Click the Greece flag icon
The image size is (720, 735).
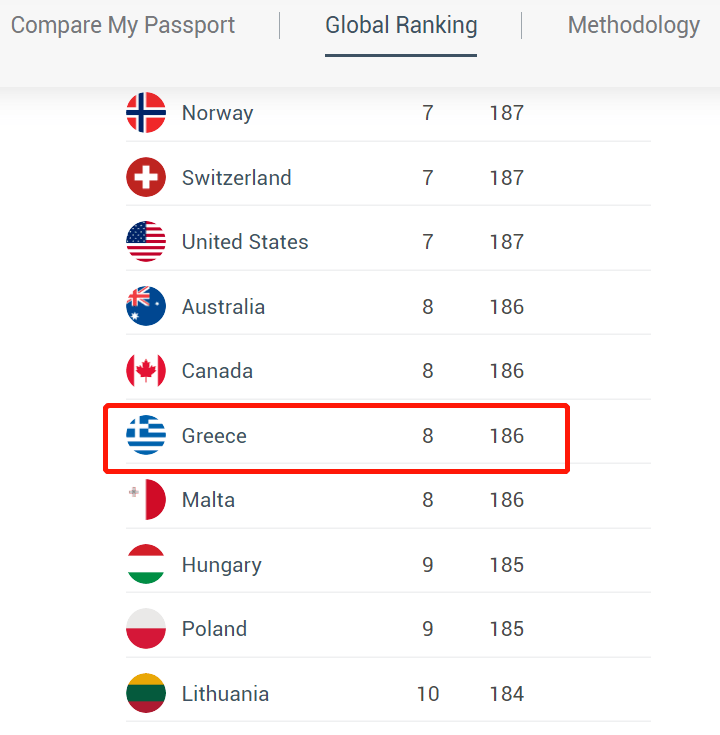tap(146, 436)
